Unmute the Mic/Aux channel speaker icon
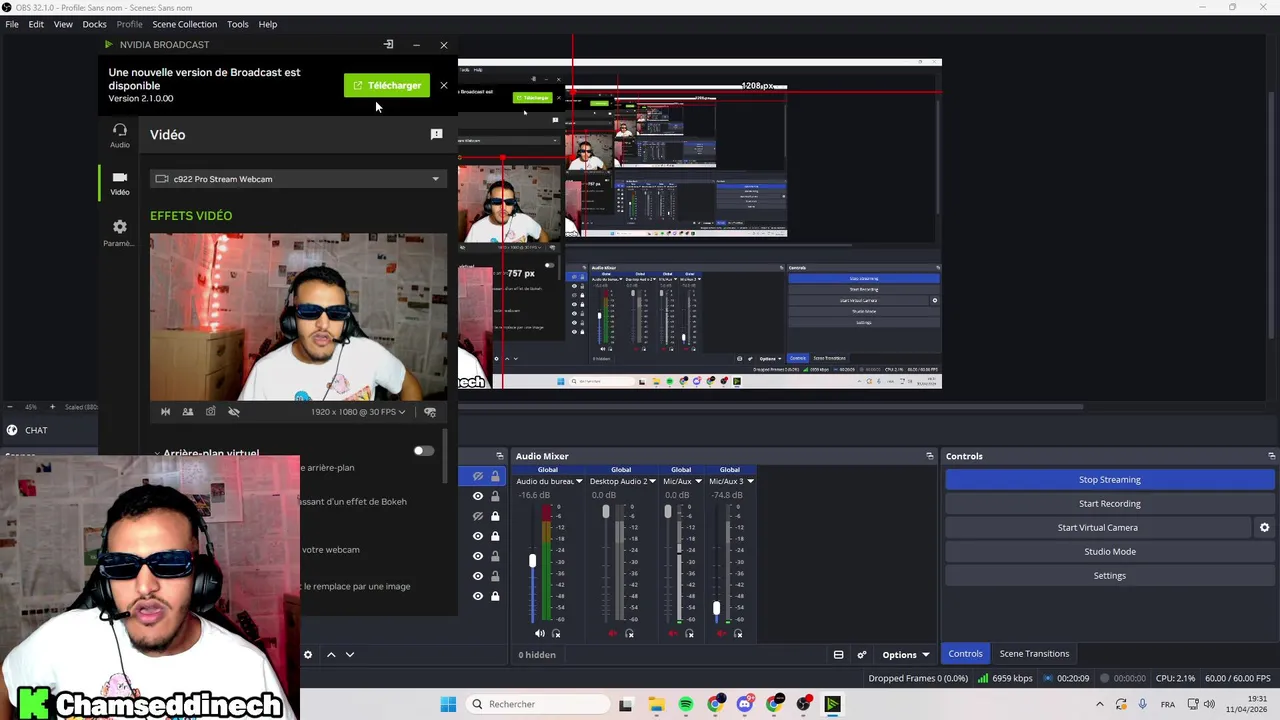Screen dimensions: 1280x720 point(672,633)
